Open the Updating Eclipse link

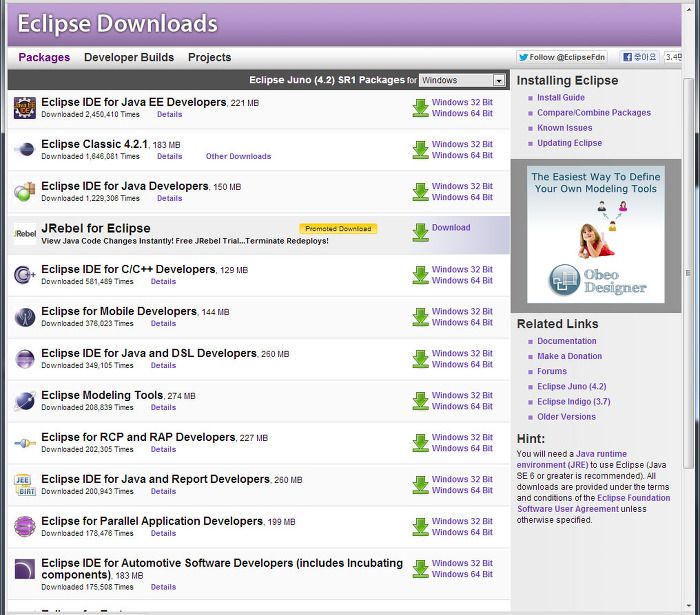[569, 143]
